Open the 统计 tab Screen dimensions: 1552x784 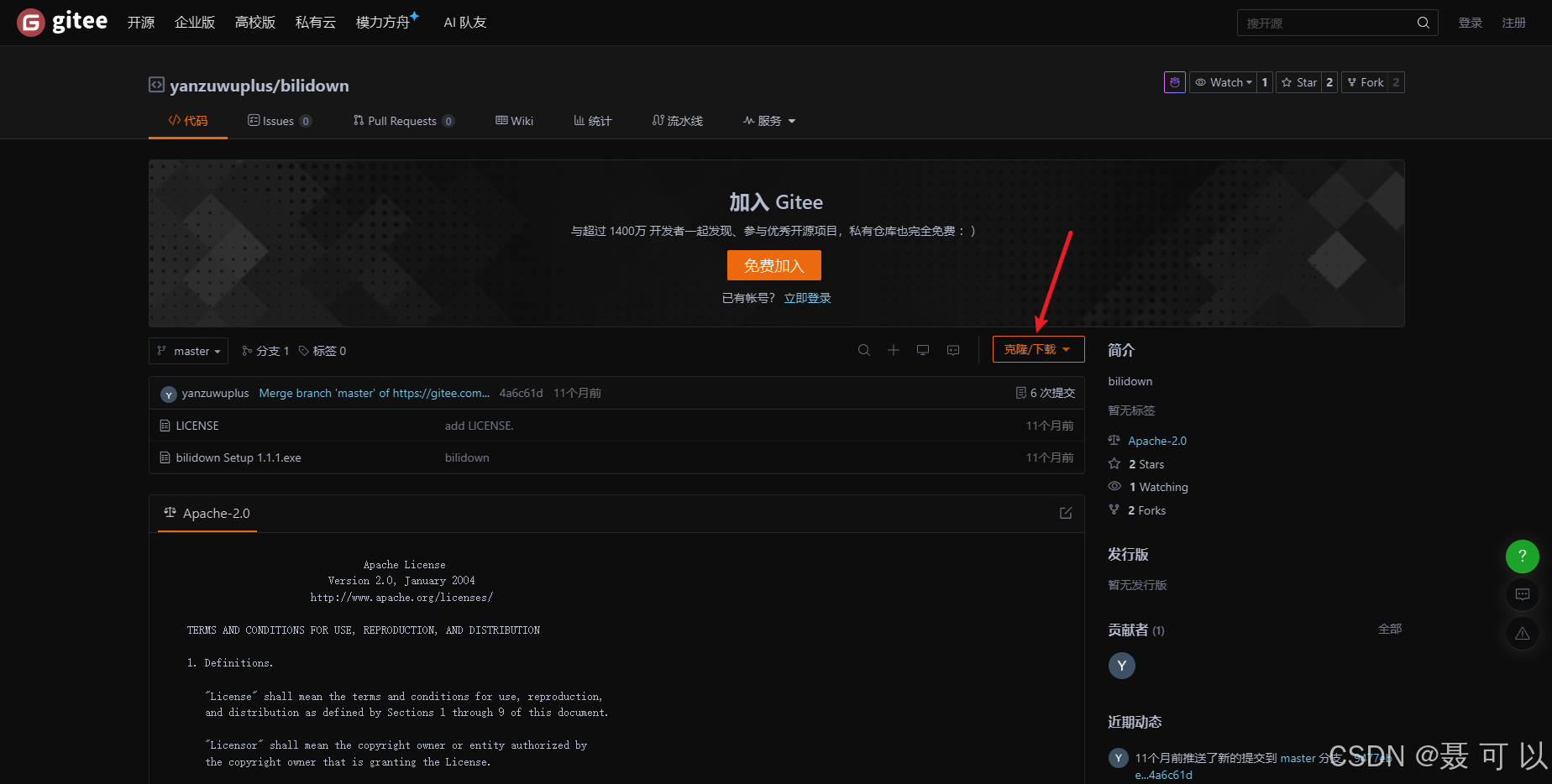[x=593, y=121]
